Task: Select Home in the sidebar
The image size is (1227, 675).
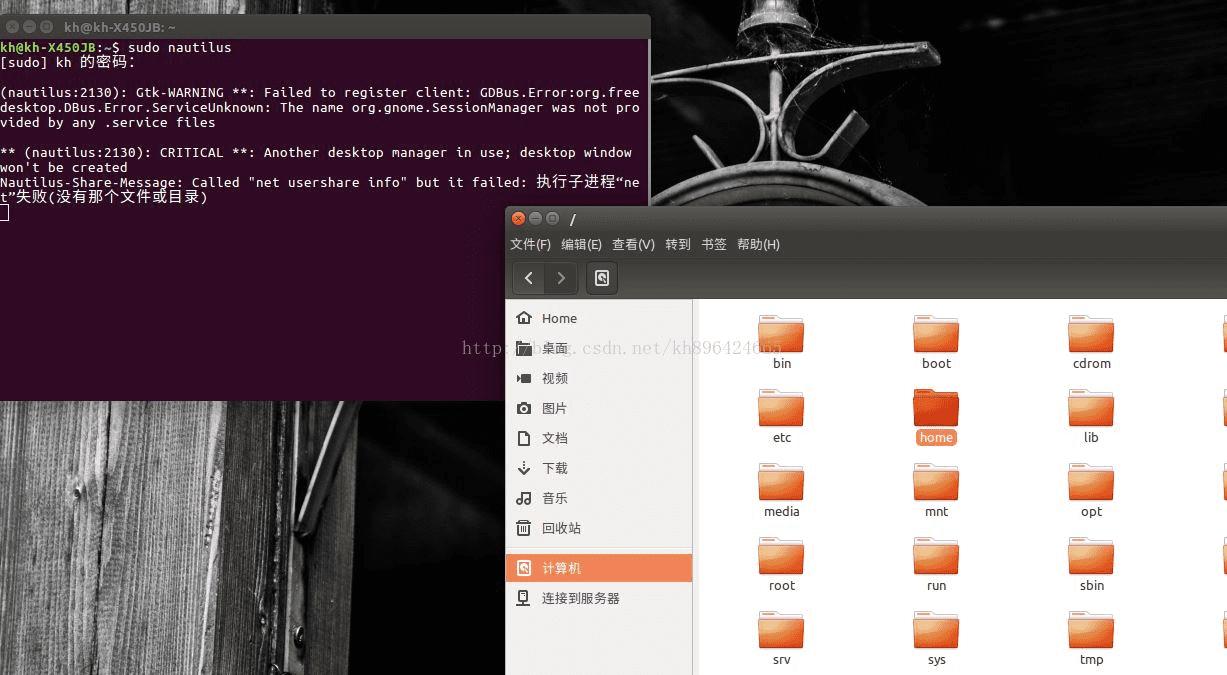Action: (599, 318)
